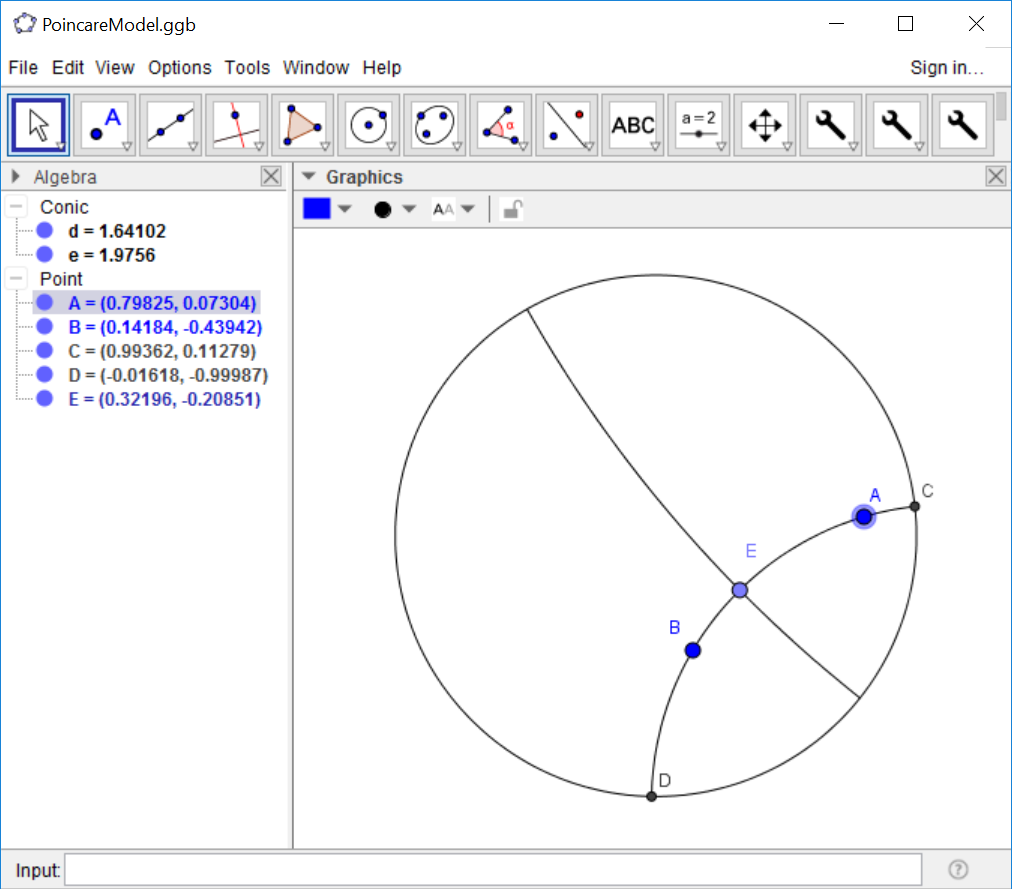Toggle the Graphics view lock icon

click(x=511, y=208)
